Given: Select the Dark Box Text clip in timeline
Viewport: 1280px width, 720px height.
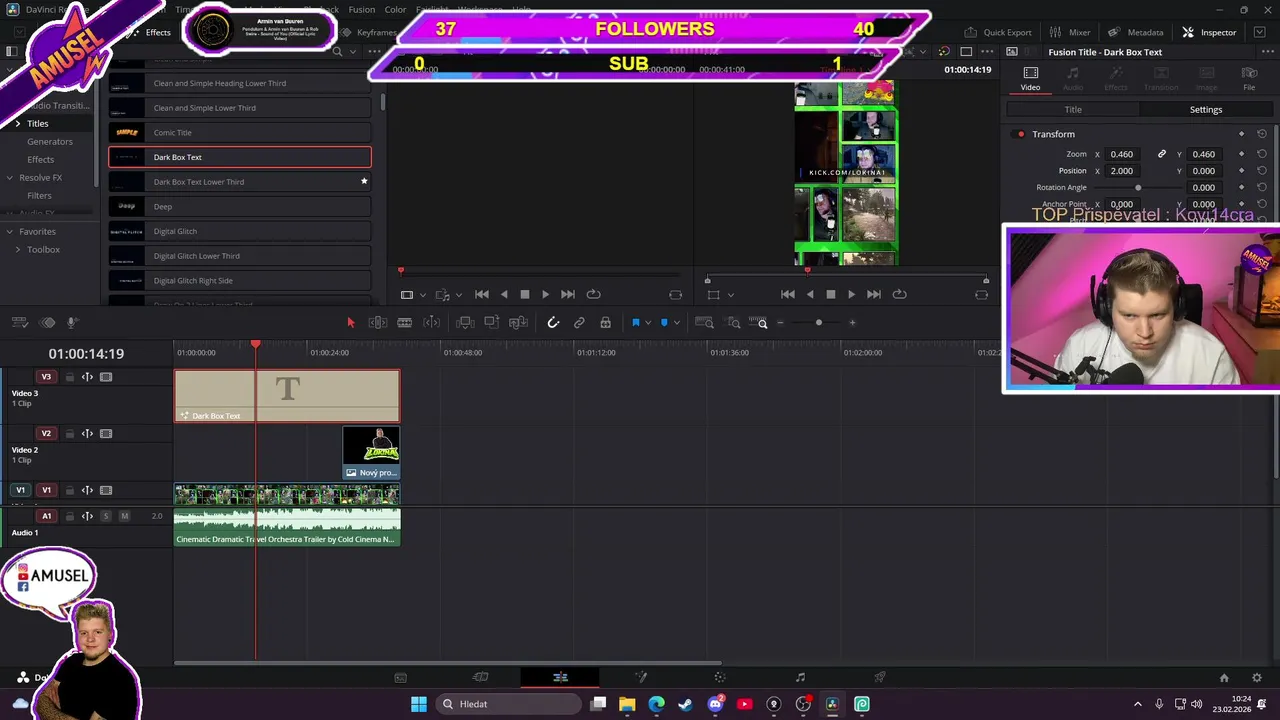Looking at the screenshot, I should point(287,396).
